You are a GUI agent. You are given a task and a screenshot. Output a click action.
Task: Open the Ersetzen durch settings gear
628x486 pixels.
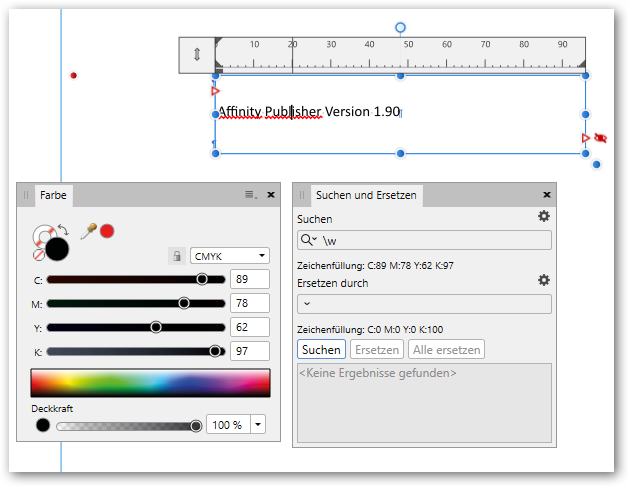point(543,280)
